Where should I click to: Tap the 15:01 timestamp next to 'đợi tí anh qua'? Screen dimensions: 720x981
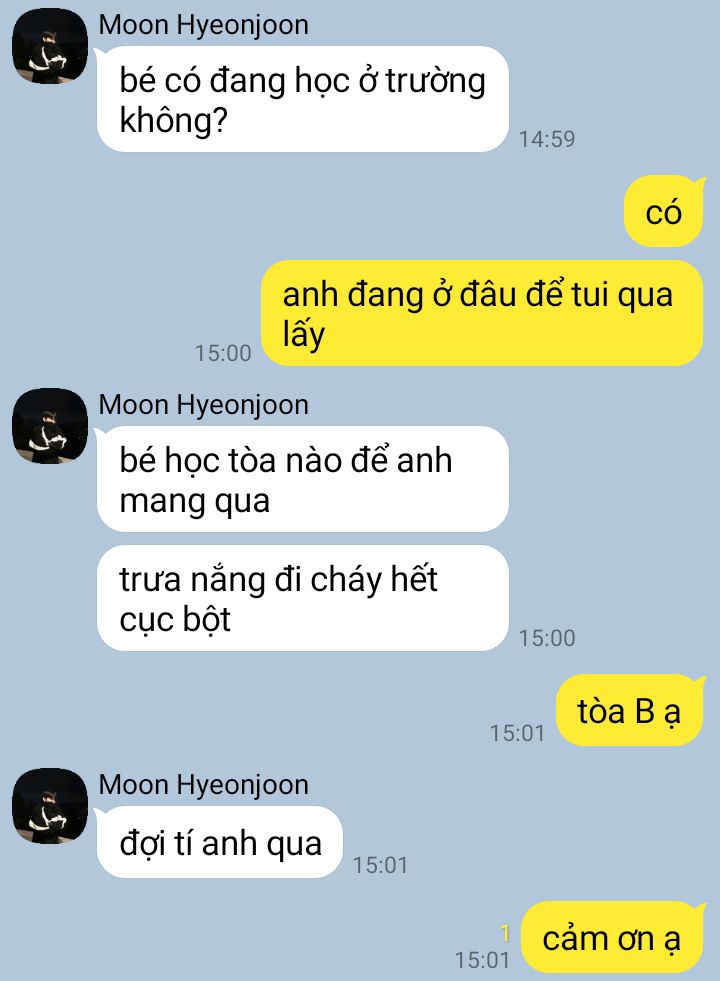(380, 865)
